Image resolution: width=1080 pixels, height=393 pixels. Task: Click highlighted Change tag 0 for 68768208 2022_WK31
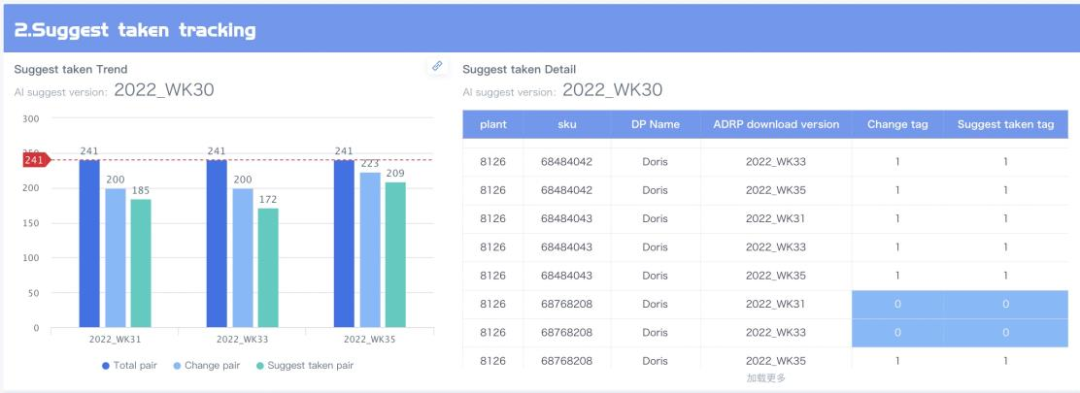[x=897, y=304]
